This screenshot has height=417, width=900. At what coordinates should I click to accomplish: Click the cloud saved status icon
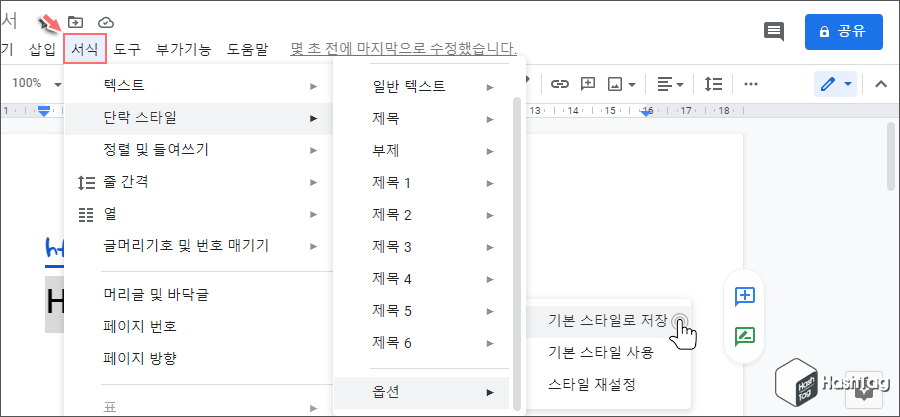pyautogui.click(x=106, y=22)
